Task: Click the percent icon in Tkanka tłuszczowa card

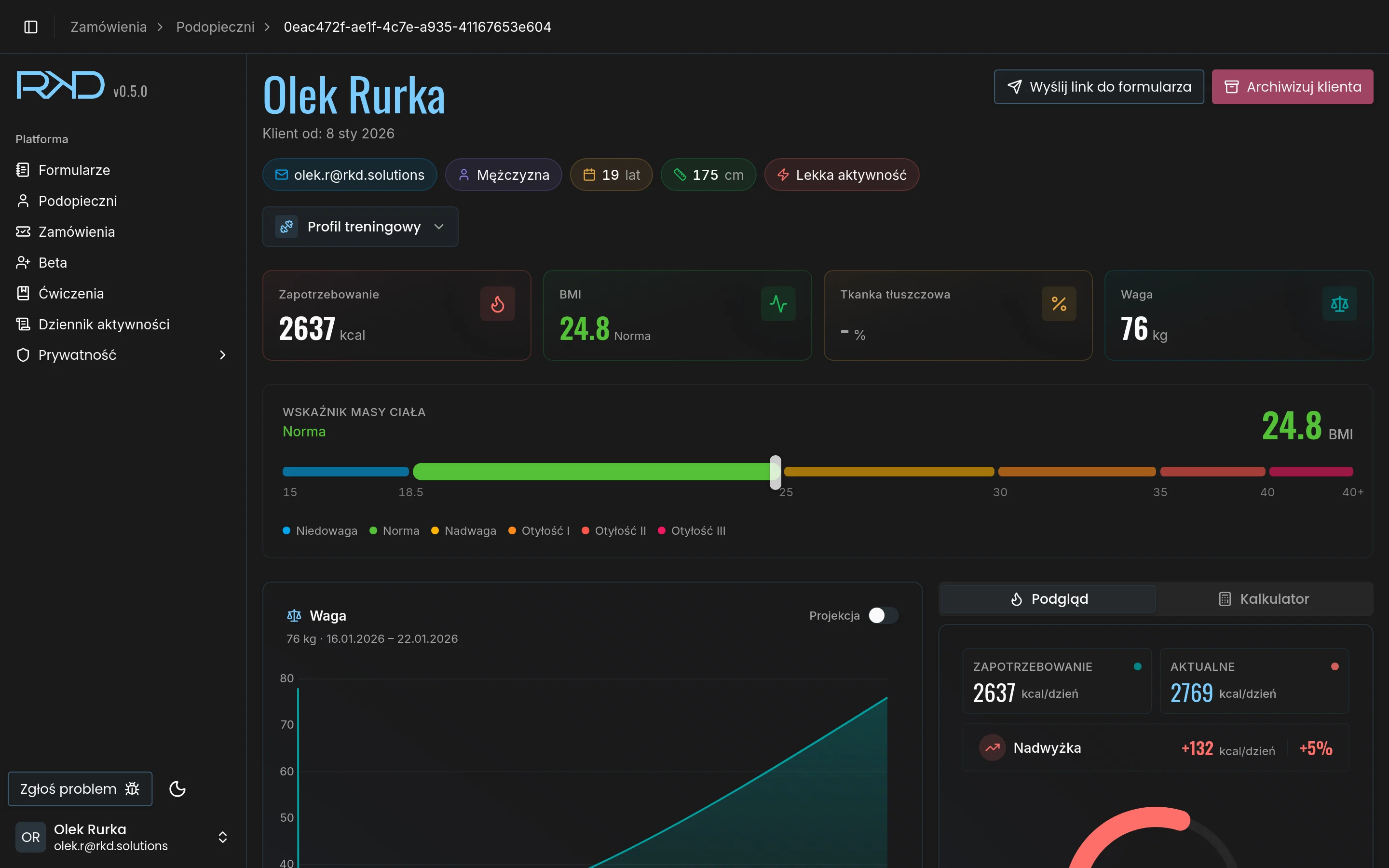Action: (x=1059, y=304)
